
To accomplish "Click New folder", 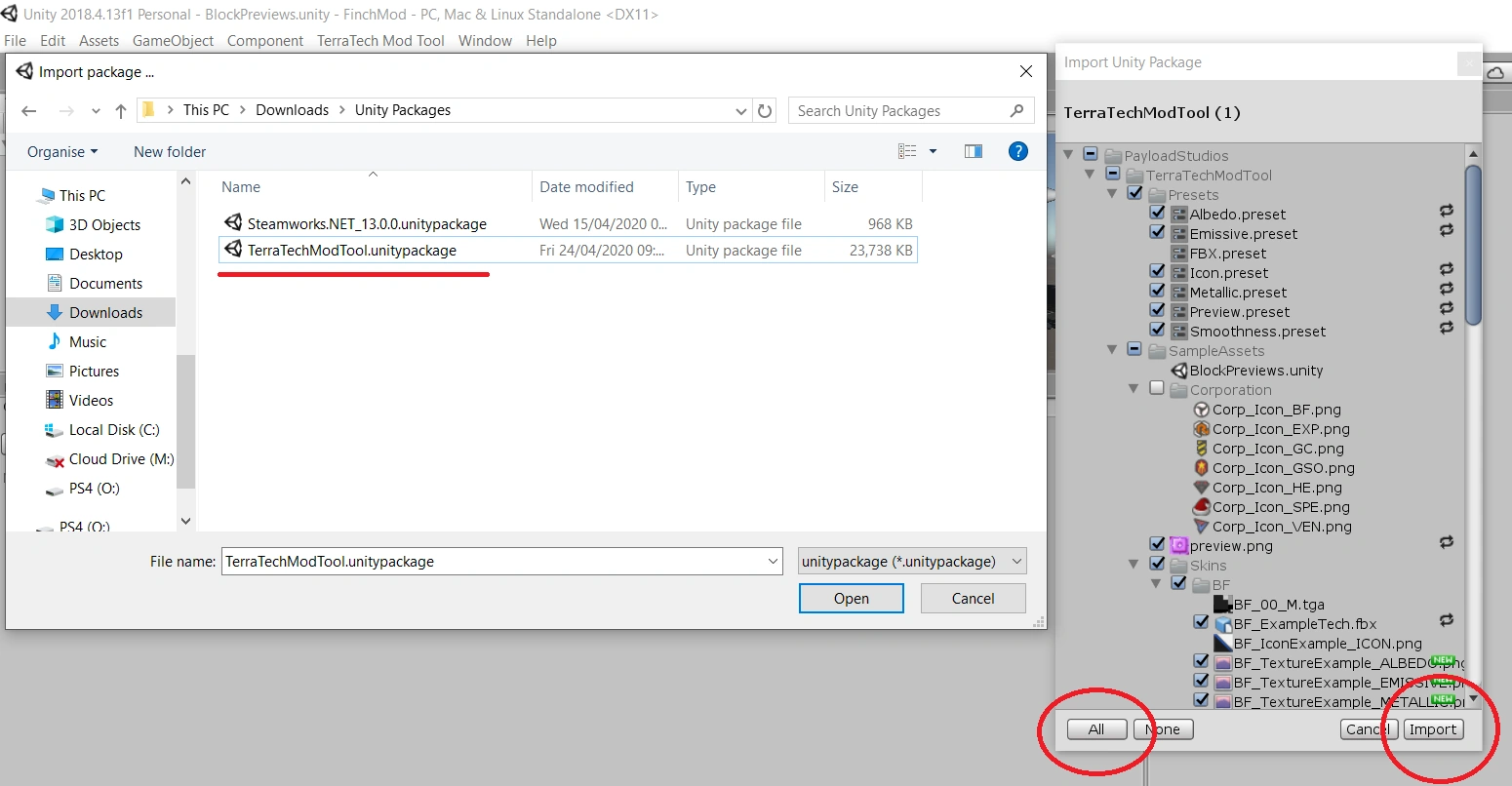I will pyautogui.click(x=170, y=152).
